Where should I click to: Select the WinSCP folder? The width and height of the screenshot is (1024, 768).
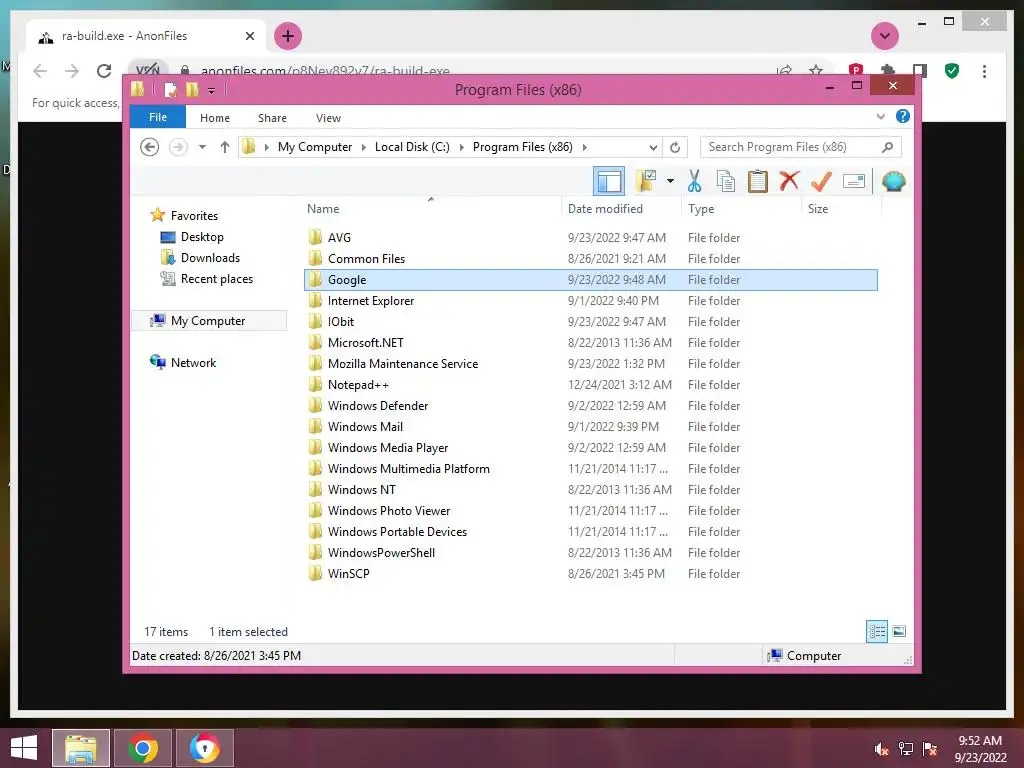[x=348, y=573]
